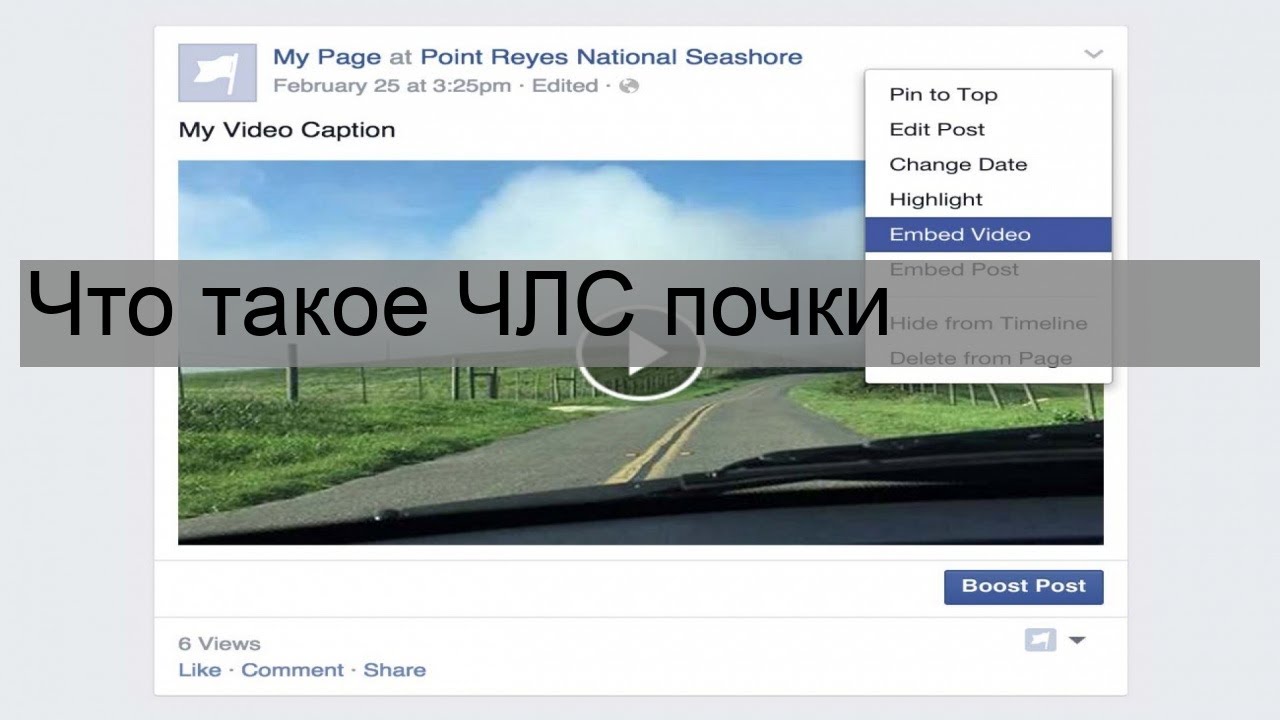Select Embed Video menu item
This screenshot has height=720, width=1280.
pos(988,235)
